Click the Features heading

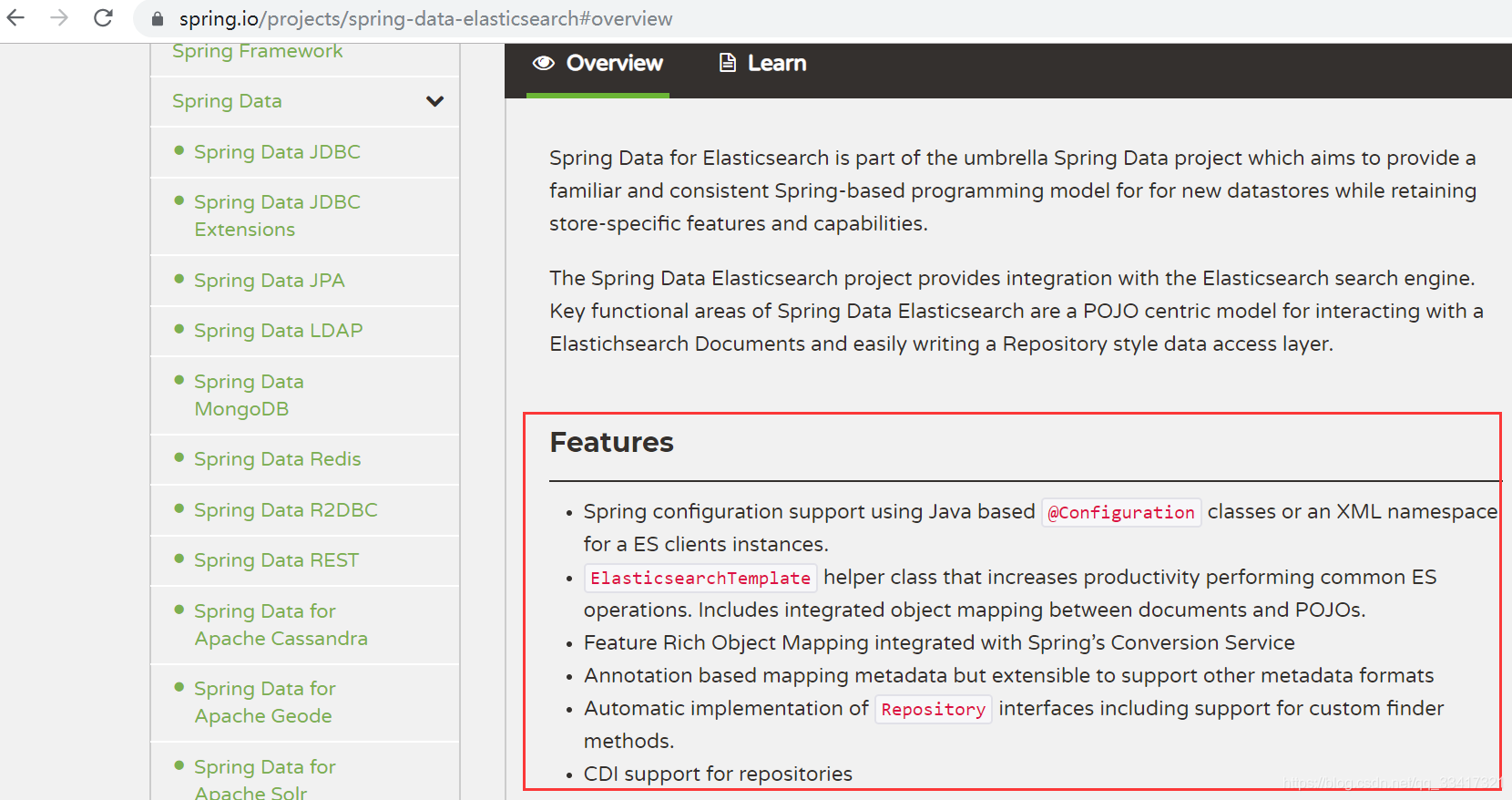pos(611,443)
